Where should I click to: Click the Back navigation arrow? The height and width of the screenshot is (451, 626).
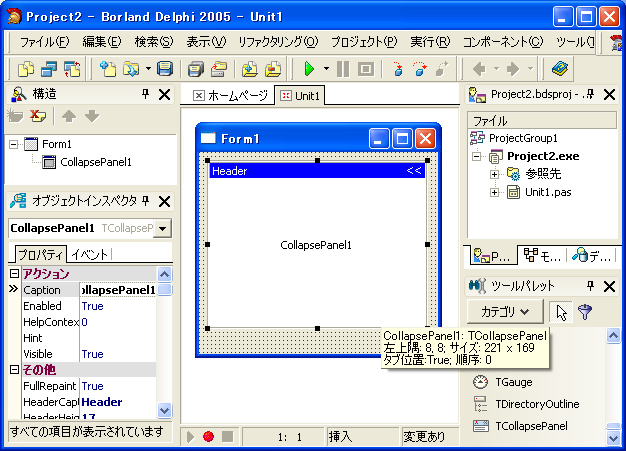click(x=479, y=69)
